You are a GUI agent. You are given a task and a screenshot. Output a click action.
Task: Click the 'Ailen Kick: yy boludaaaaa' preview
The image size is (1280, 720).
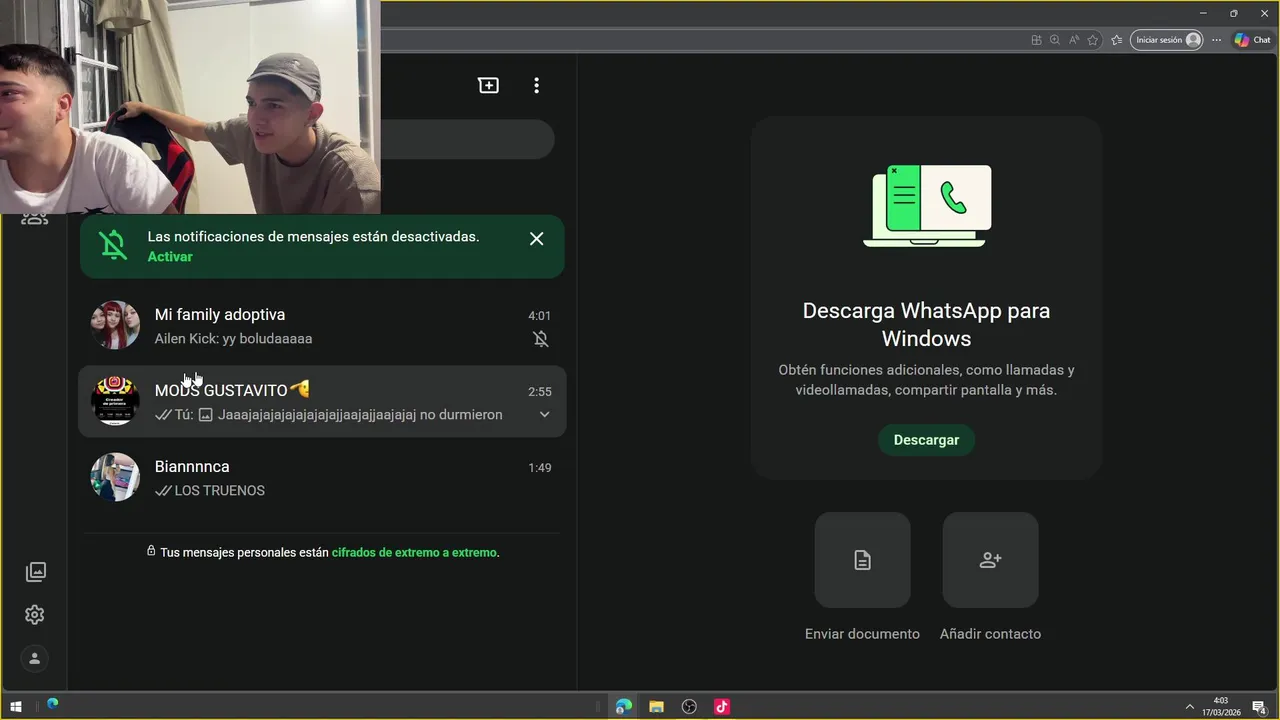(x=233, y=339)
